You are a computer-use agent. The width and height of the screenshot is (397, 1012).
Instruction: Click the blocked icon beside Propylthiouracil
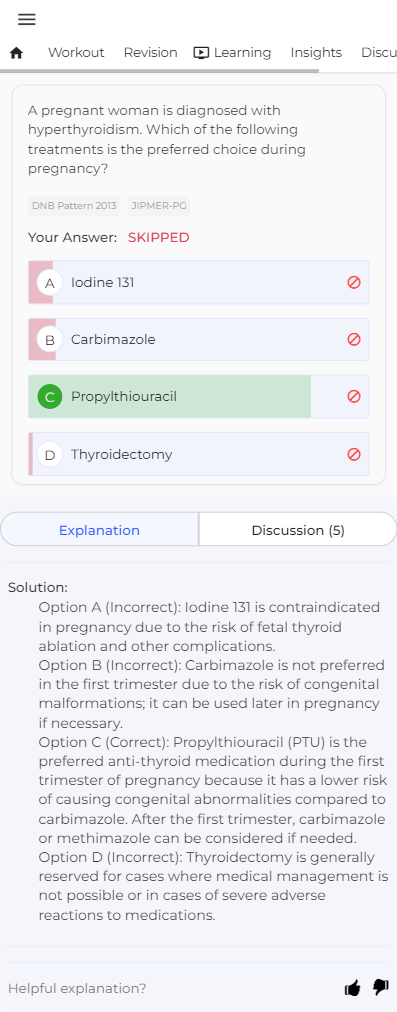[x=354, y=396]
